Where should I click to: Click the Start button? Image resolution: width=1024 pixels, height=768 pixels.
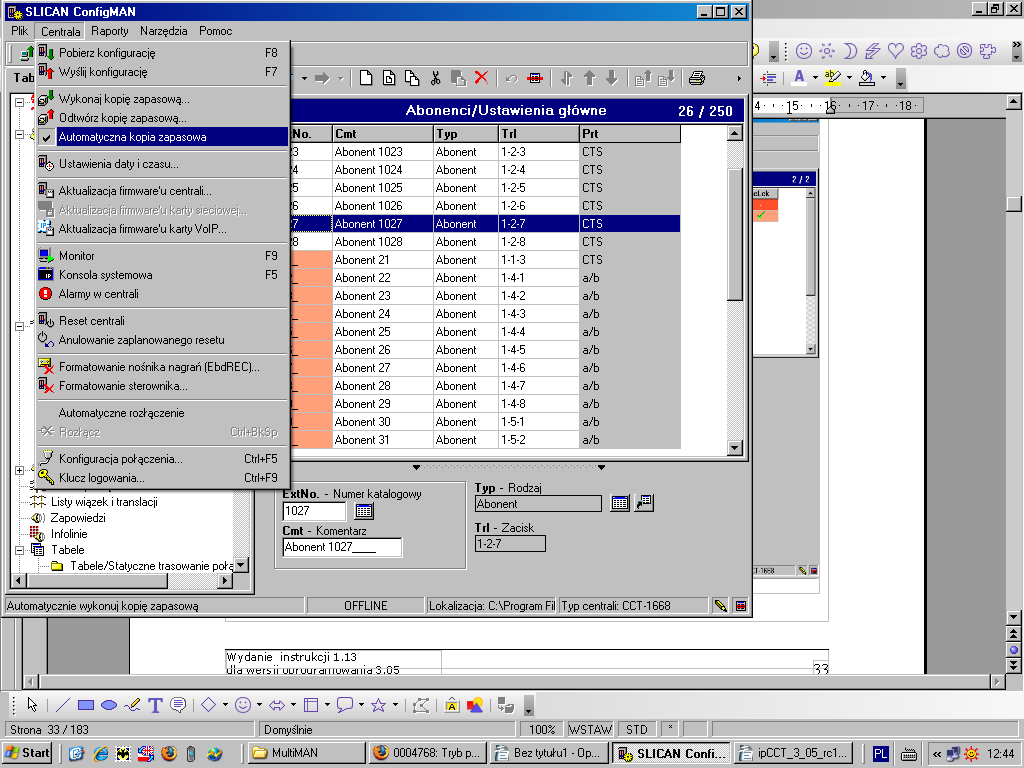click(28, 753)
